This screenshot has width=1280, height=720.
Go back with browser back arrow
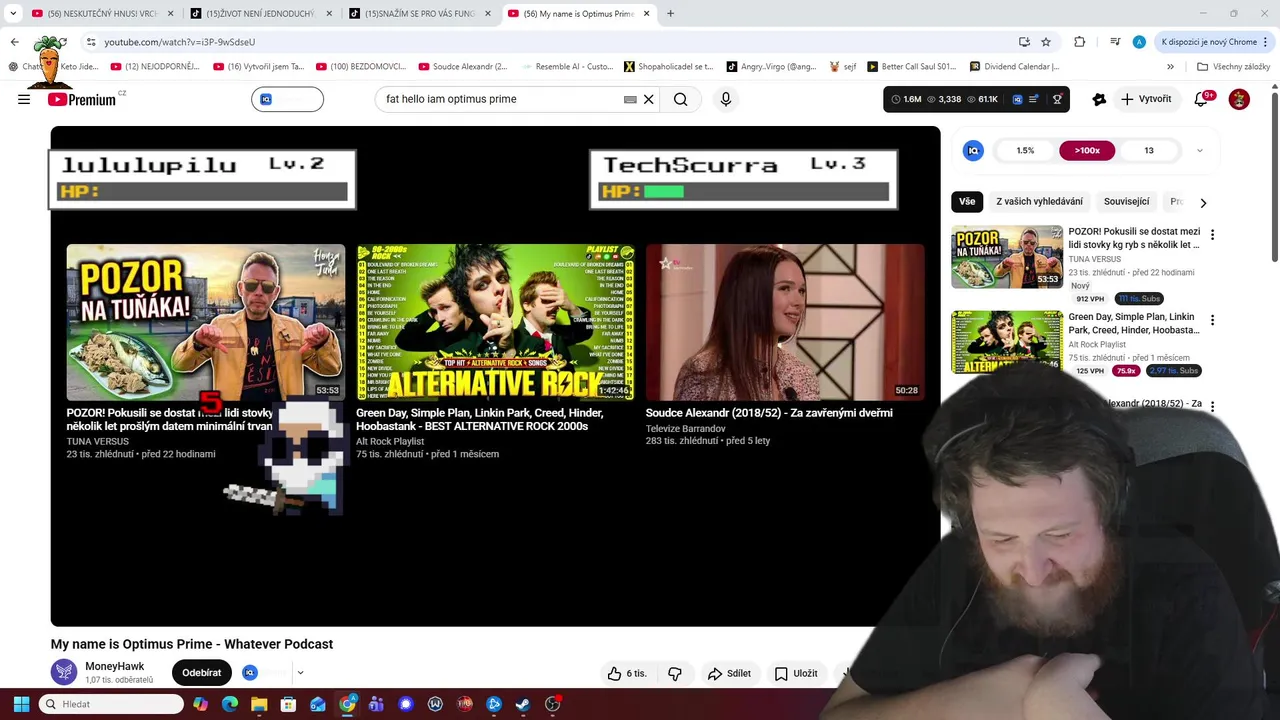[x=14, y=42]
